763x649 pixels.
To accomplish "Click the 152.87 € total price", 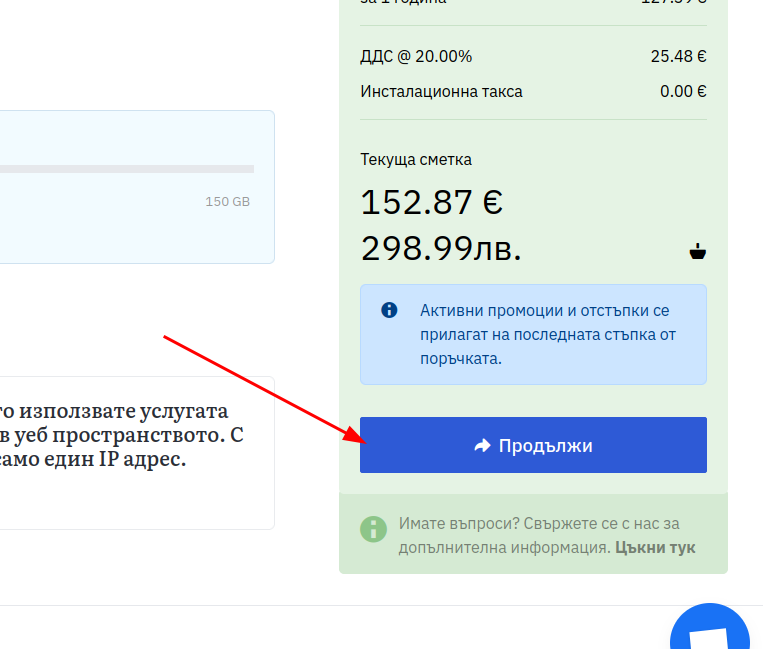I will point(431,202).
